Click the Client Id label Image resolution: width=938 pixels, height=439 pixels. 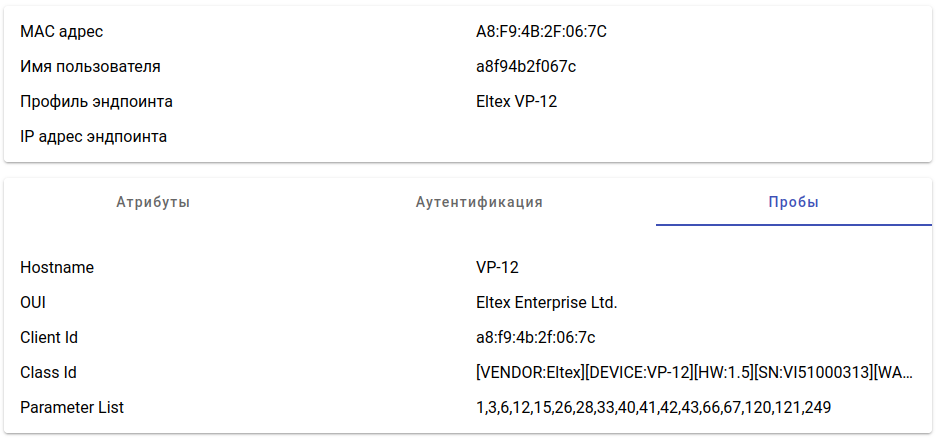click(x=49, y=338)
